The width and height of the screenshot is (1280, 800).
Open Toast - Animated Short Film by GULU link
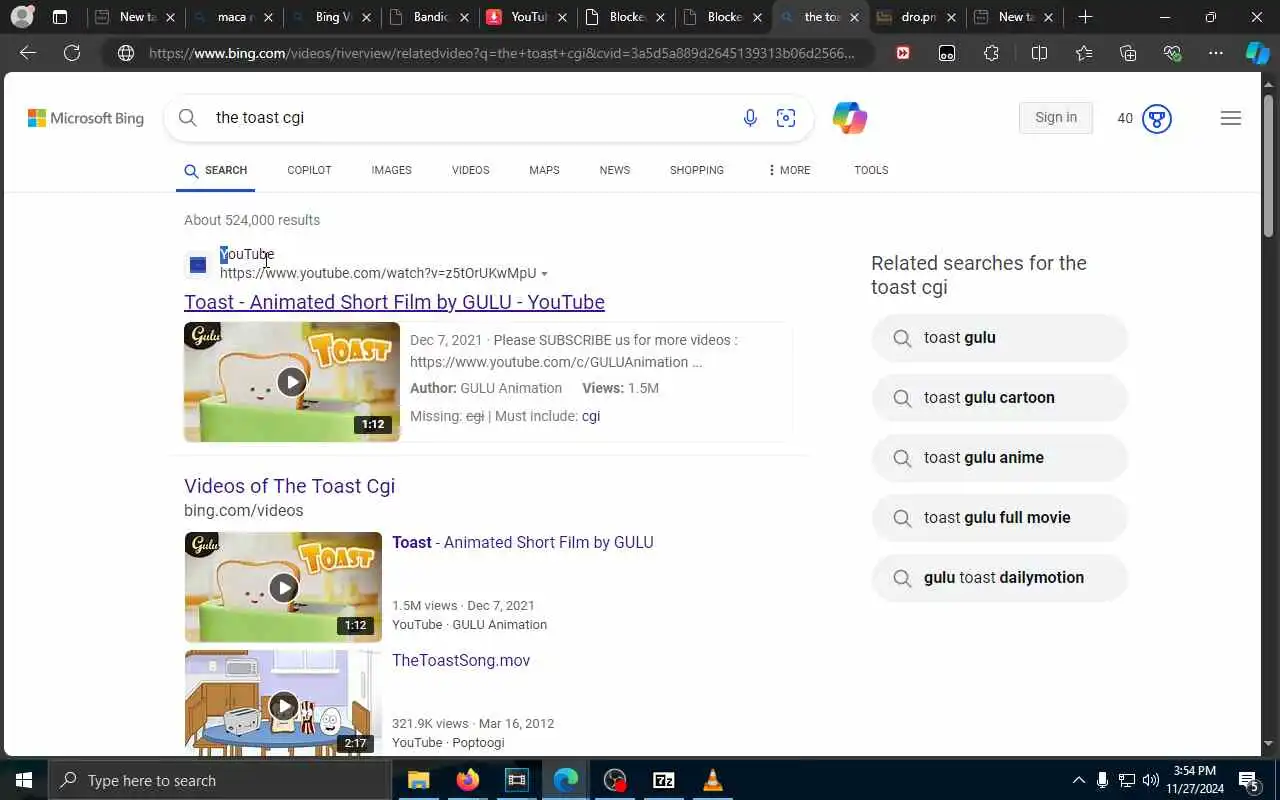pos(394,302)
